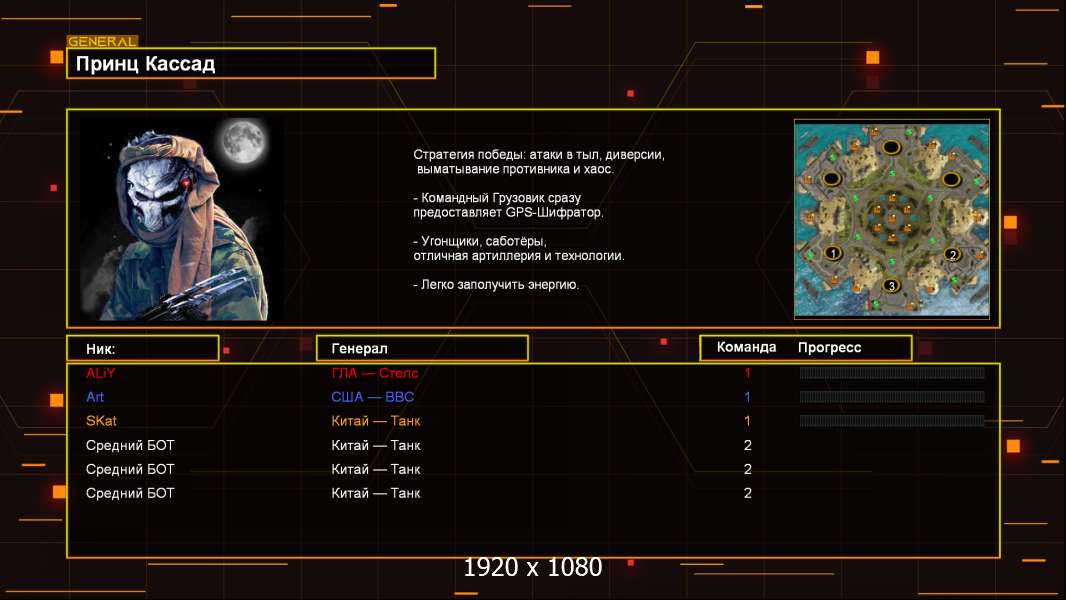
Task: Click 'отличная артиллерия и технологии.' text
Action: pyautogui.click(x=519, y=255)
